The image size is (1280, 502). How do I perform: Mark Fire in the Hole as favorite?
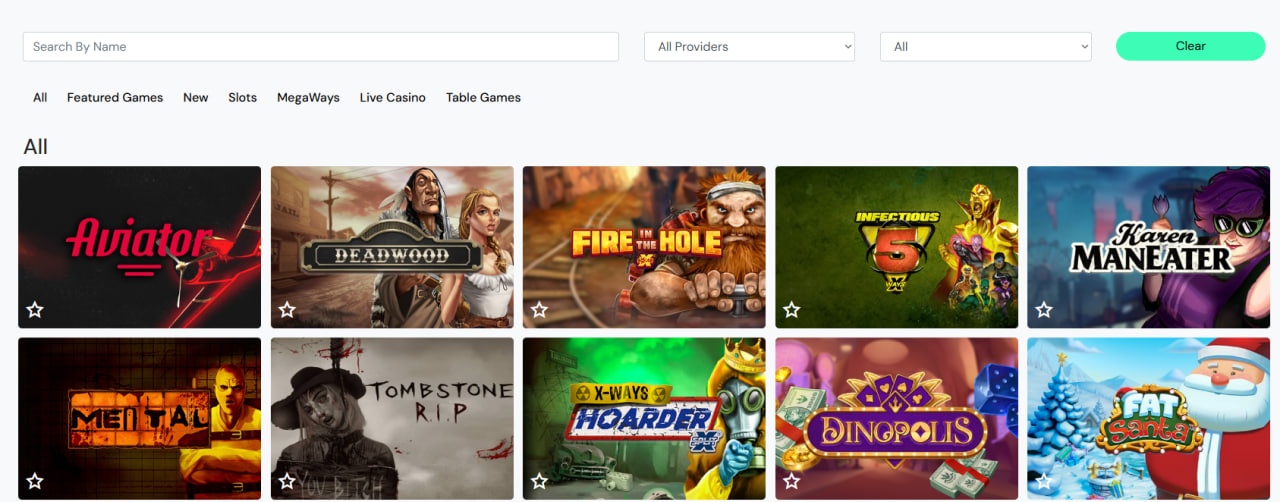[539, 310]
